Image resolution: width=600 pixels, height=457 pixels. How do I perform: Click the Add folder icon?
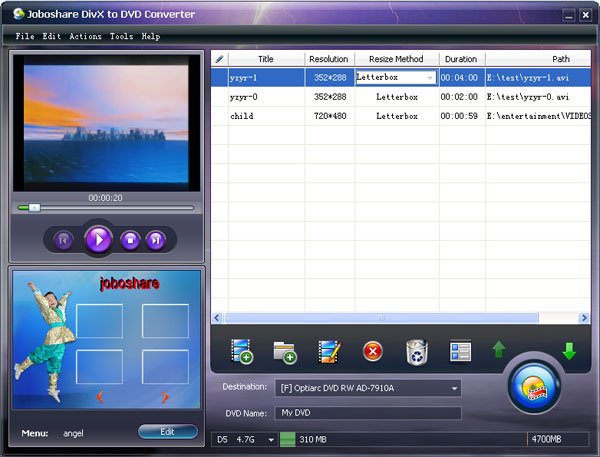tap(285, 352)
